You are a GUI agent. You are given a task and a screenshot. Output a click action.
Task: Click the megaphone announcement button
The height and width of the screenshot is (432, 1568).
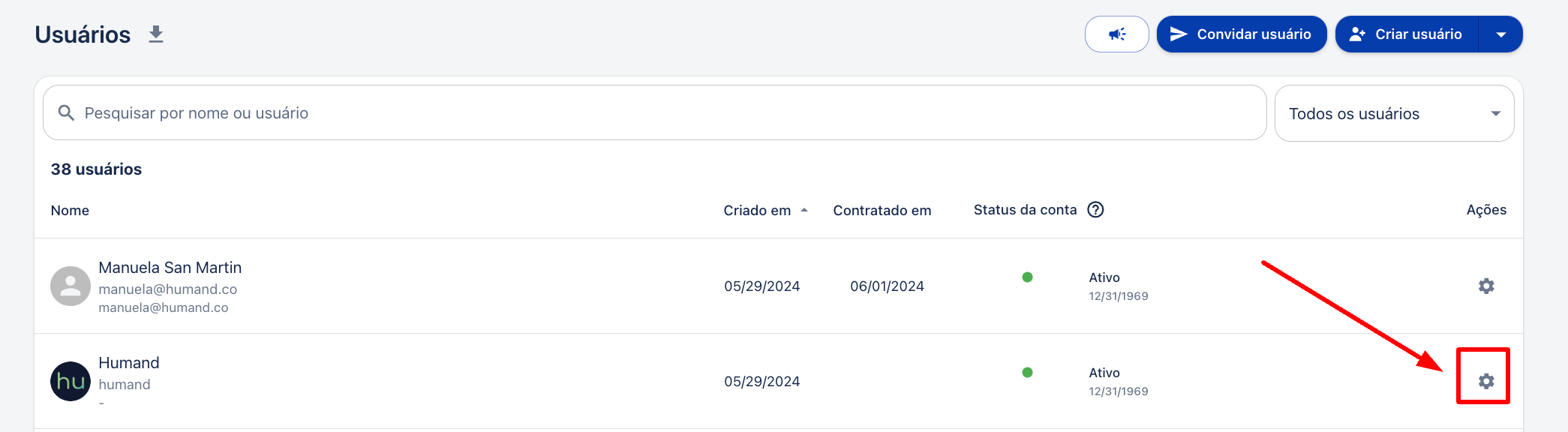[x=1116, y=34]
